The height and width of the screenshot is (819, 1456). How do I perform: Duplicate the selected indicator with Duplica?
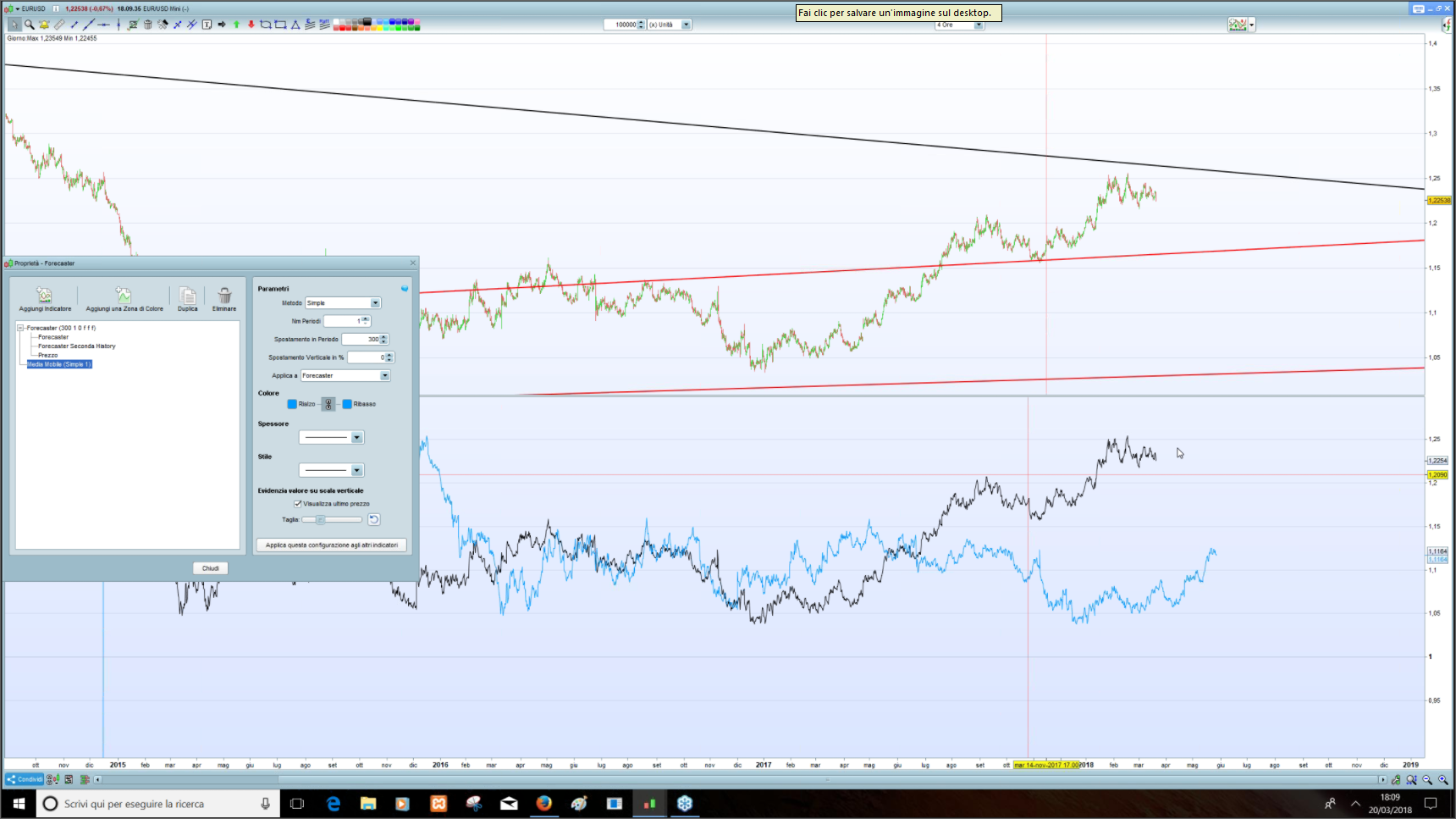click(x=188, y=298)
